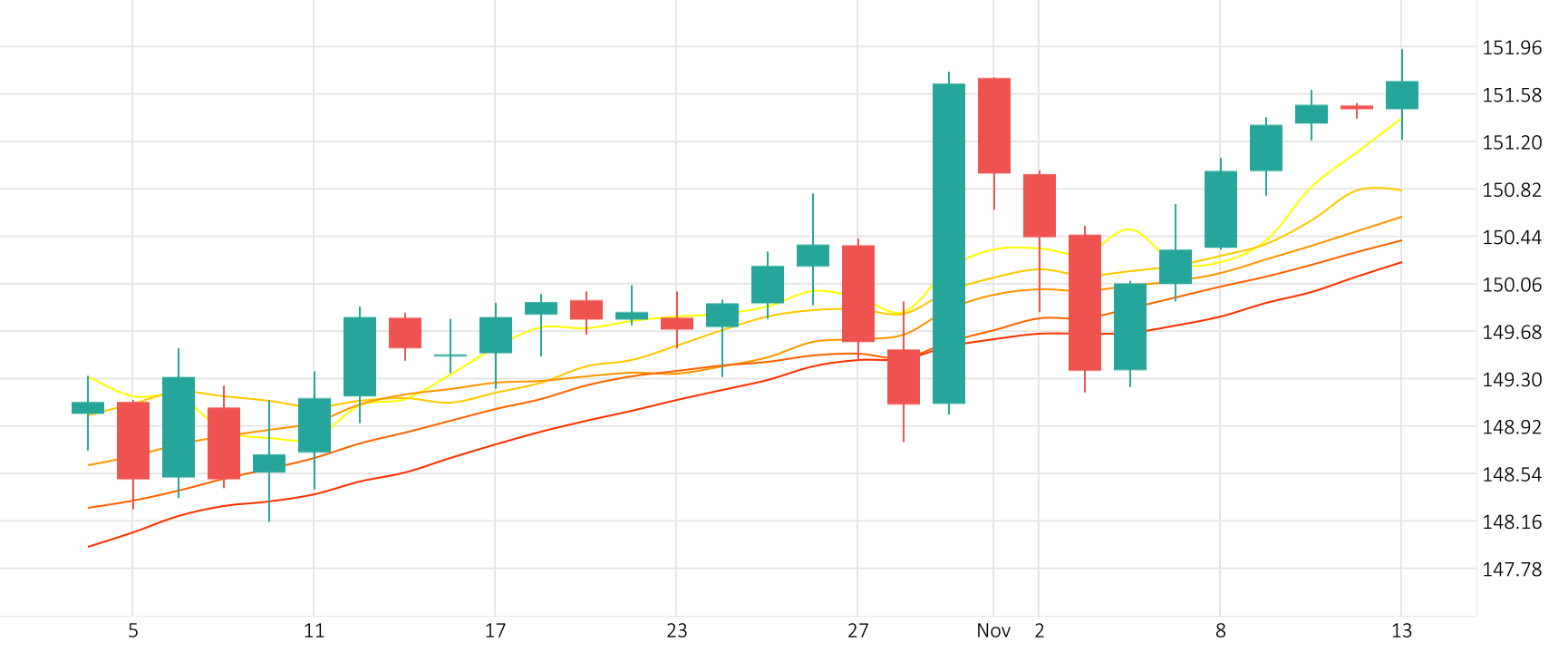Select the 23 date label on time axis
The height and width of the screenshot is (662, 1568).
[x=676, y=631]
